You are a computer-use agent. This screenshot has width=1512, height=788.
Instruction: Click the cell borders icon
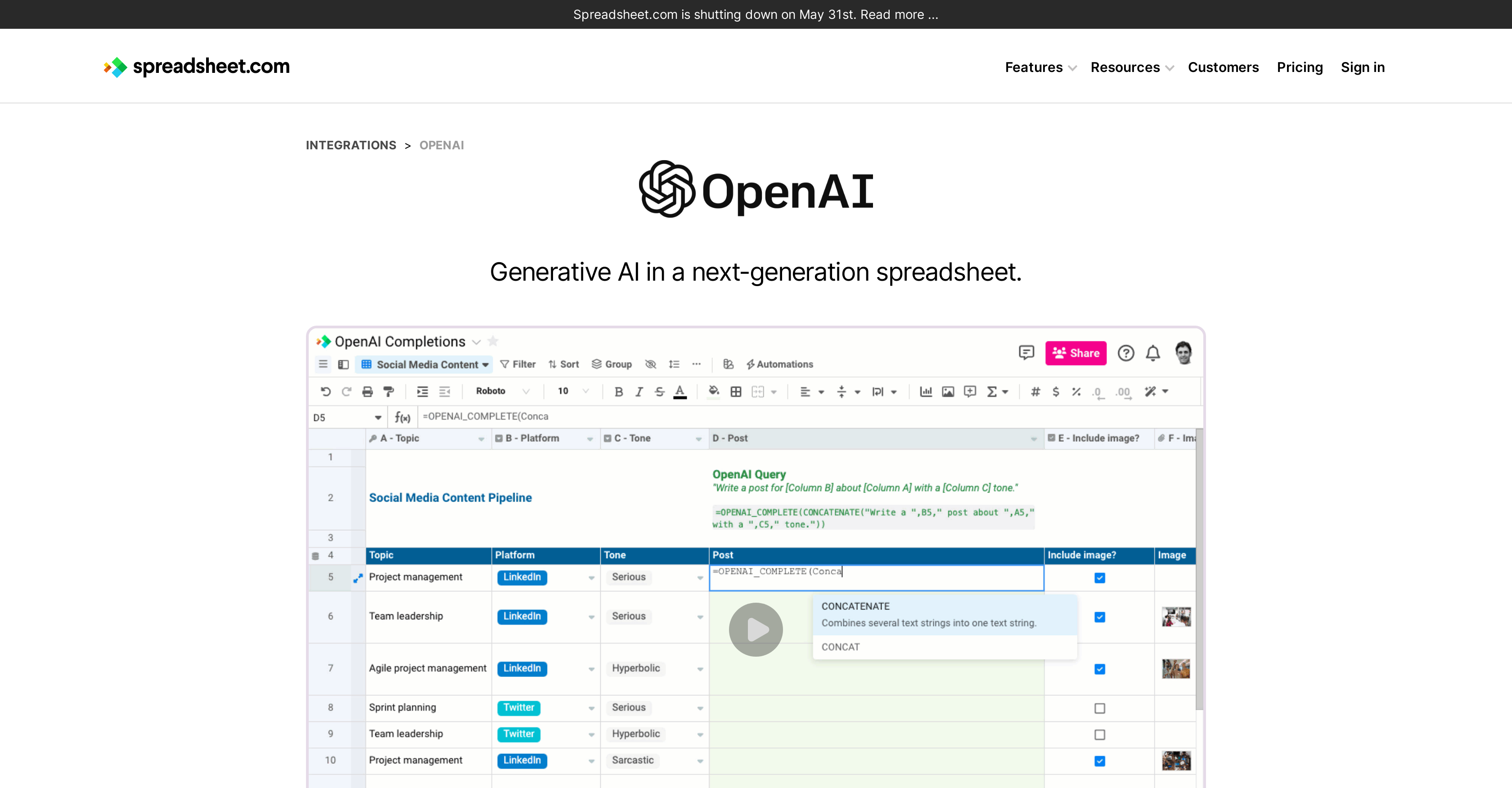(x=736, y=392)
